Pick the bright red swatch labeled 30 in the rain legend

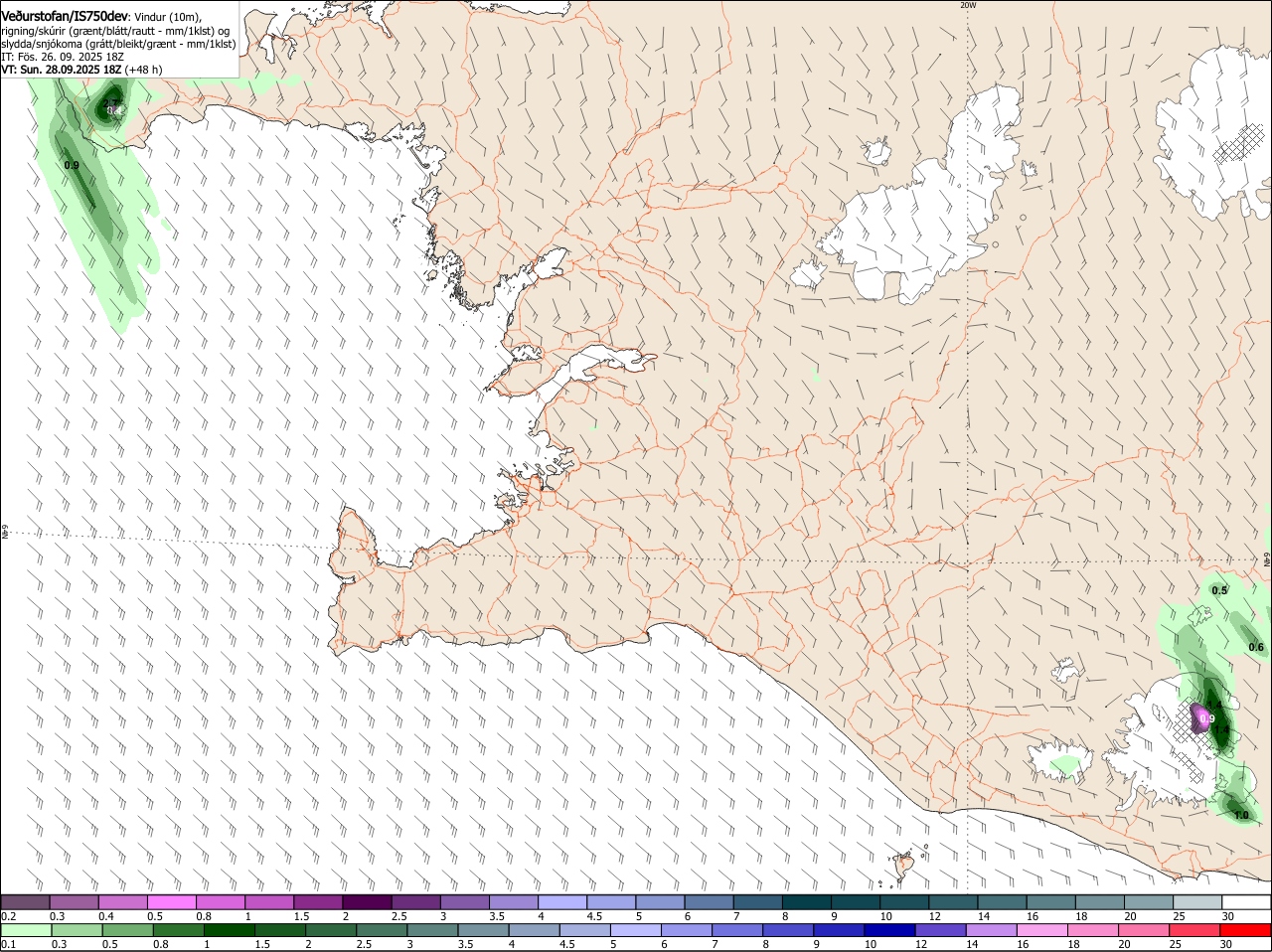click(1246, 931)
